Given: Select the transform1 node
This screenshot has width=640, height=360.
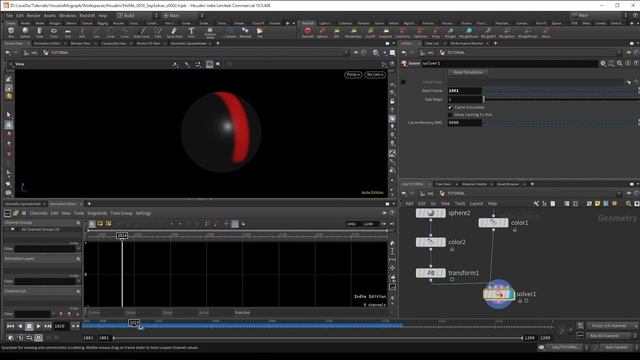Looking at the screenshot, I should pos(431,273).
